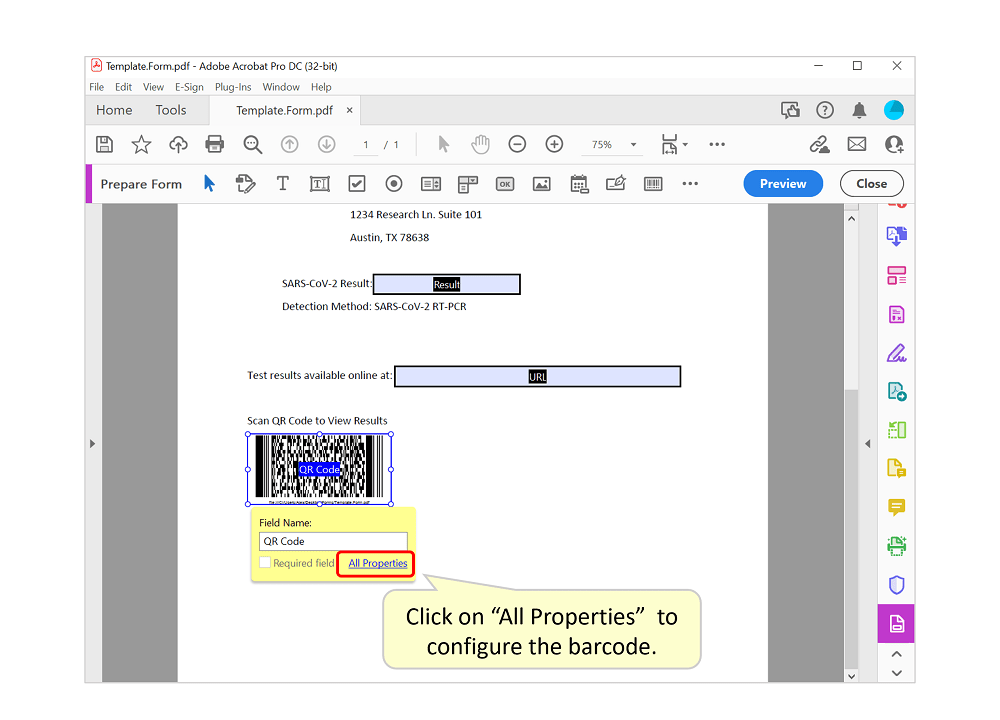Open the more form tools overflow menu
Screen dimensions: 1000x720
point(689,183)
